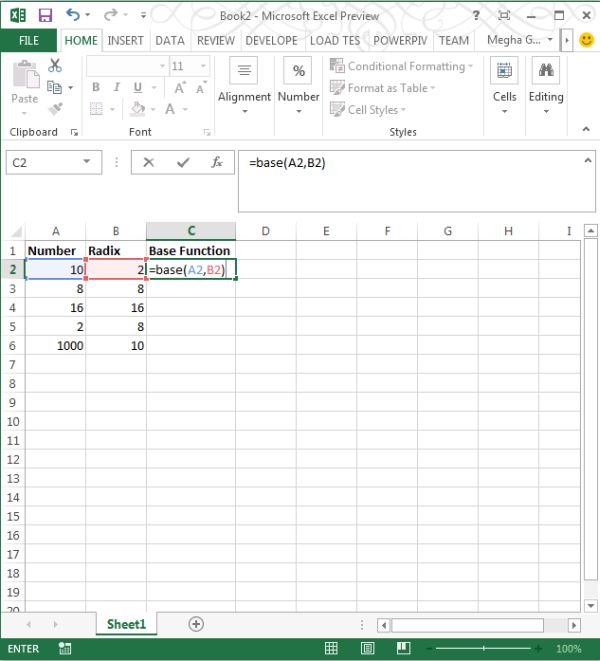Viewport: 600px width, 661px height.
Task: Switch to the REVIEW tab
Action: [x=216, y=40]
